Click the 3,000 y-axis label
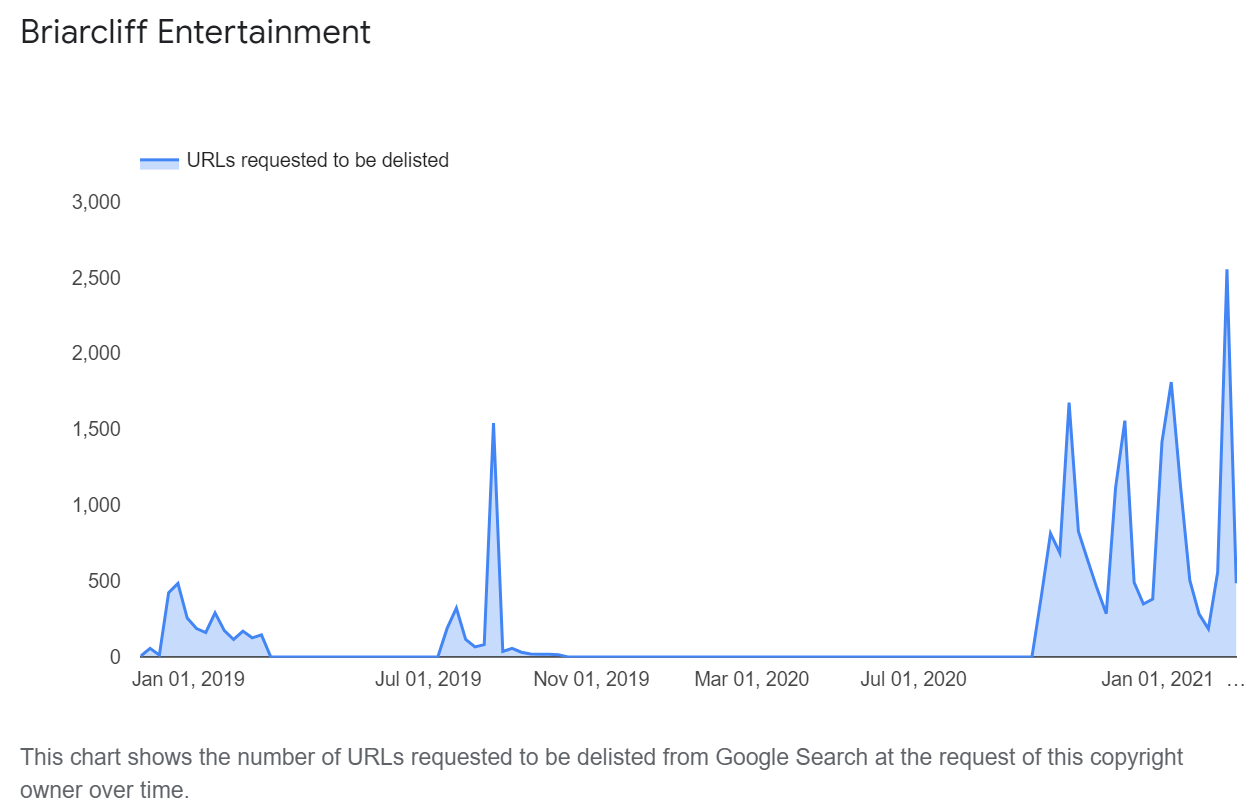1253x810 pixels. (96, 202)
